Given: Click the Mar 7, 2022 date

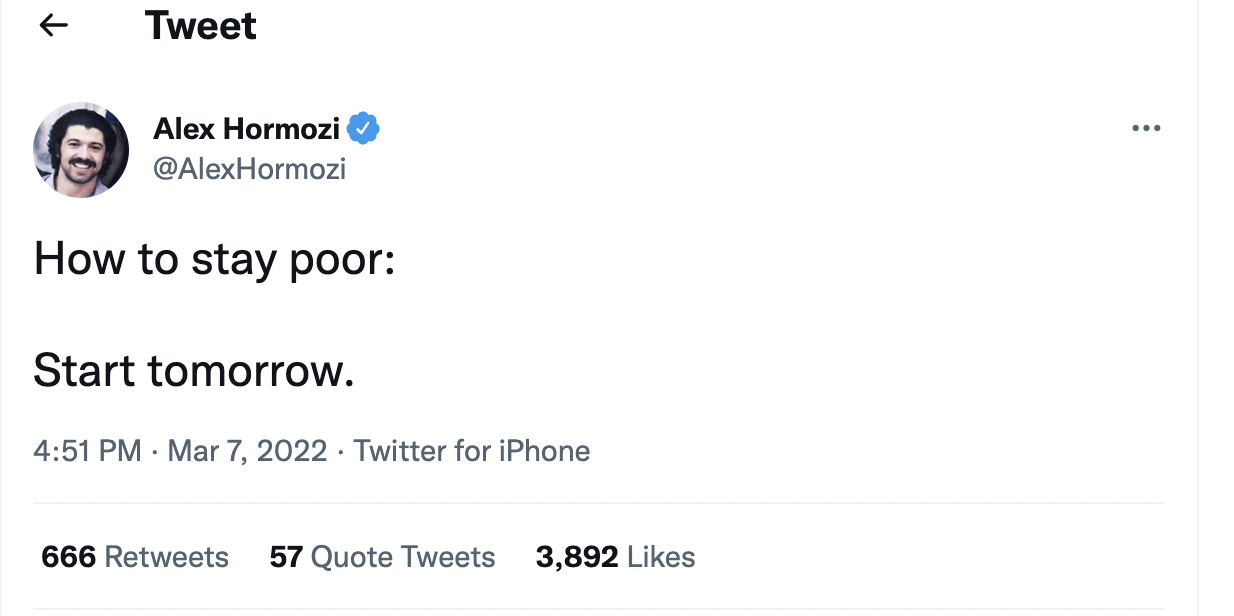Looking at the screenshot, I should pyautogui.click(x=247, y=451).
